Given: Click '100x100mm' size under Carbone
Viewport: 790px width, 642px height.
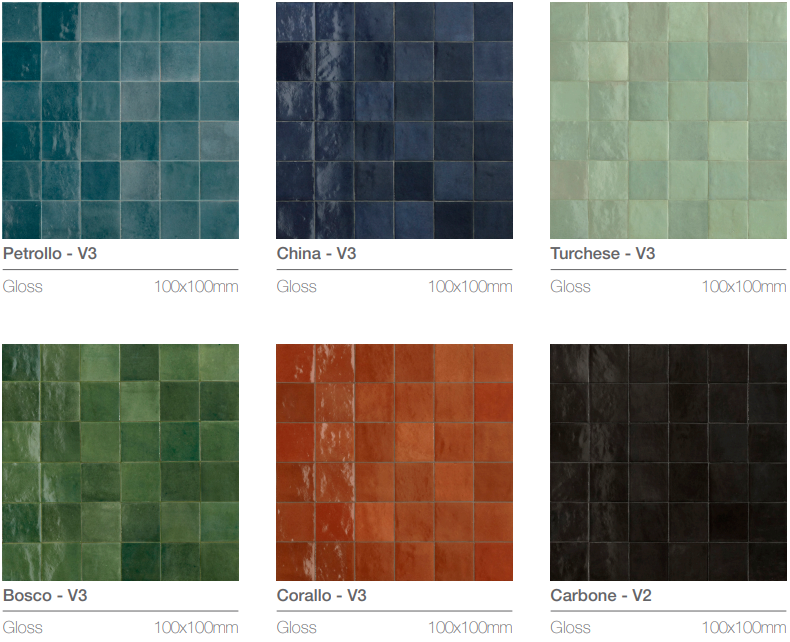Looking at the screenshot, I should pyautogui.click(x=744, y=627).
